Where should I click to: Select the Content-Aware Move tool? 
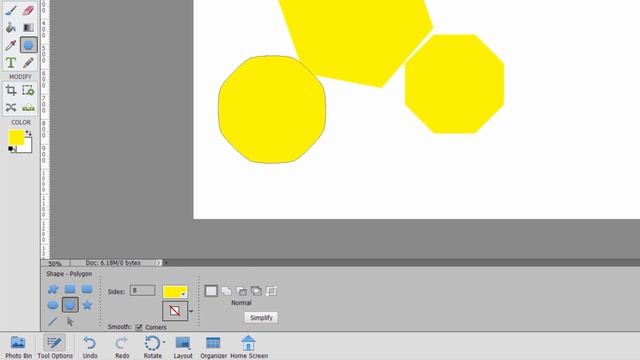11,107
